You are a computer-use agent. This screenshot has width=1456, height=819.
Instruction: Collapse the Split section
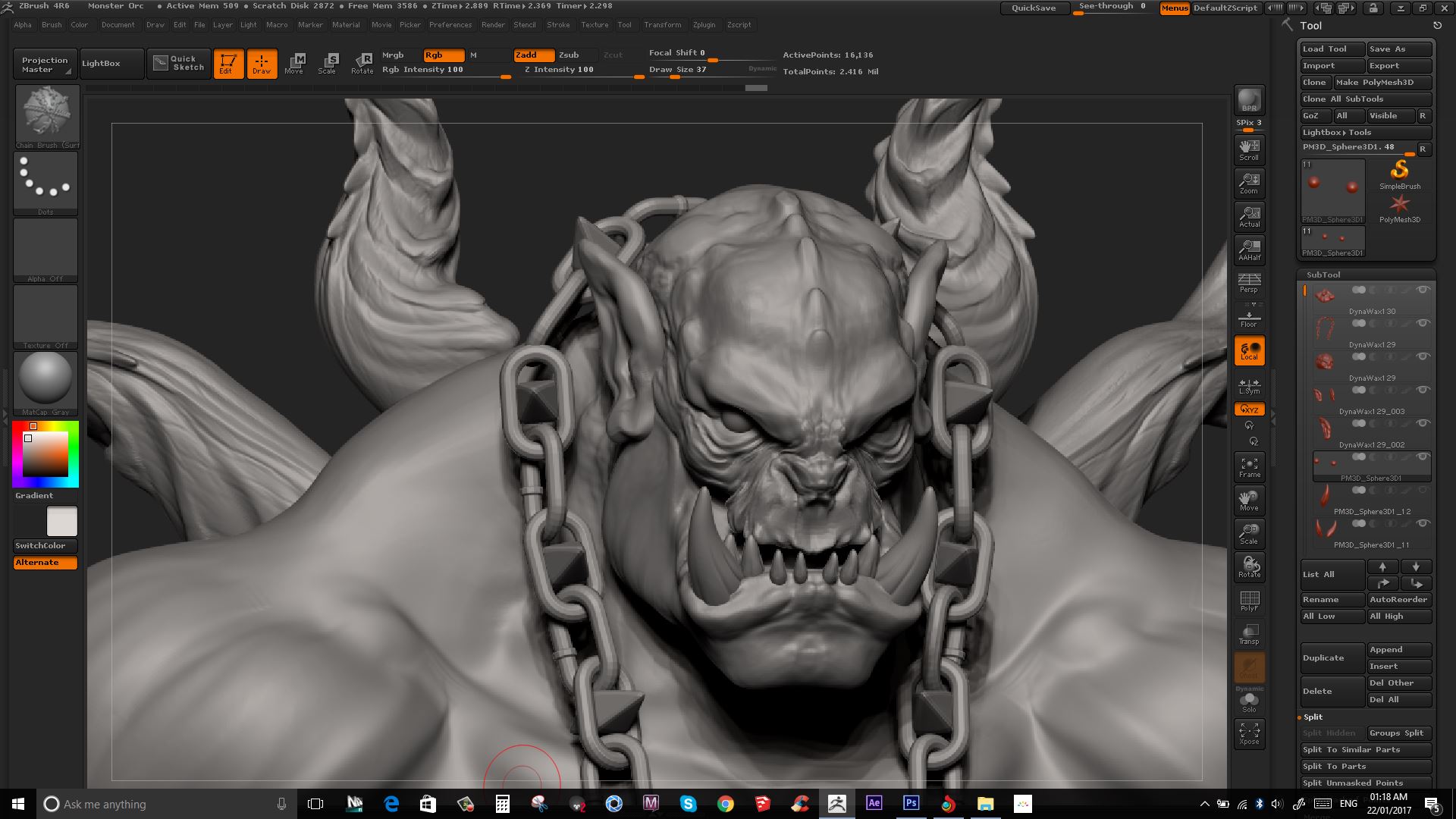pos(1313,717)
